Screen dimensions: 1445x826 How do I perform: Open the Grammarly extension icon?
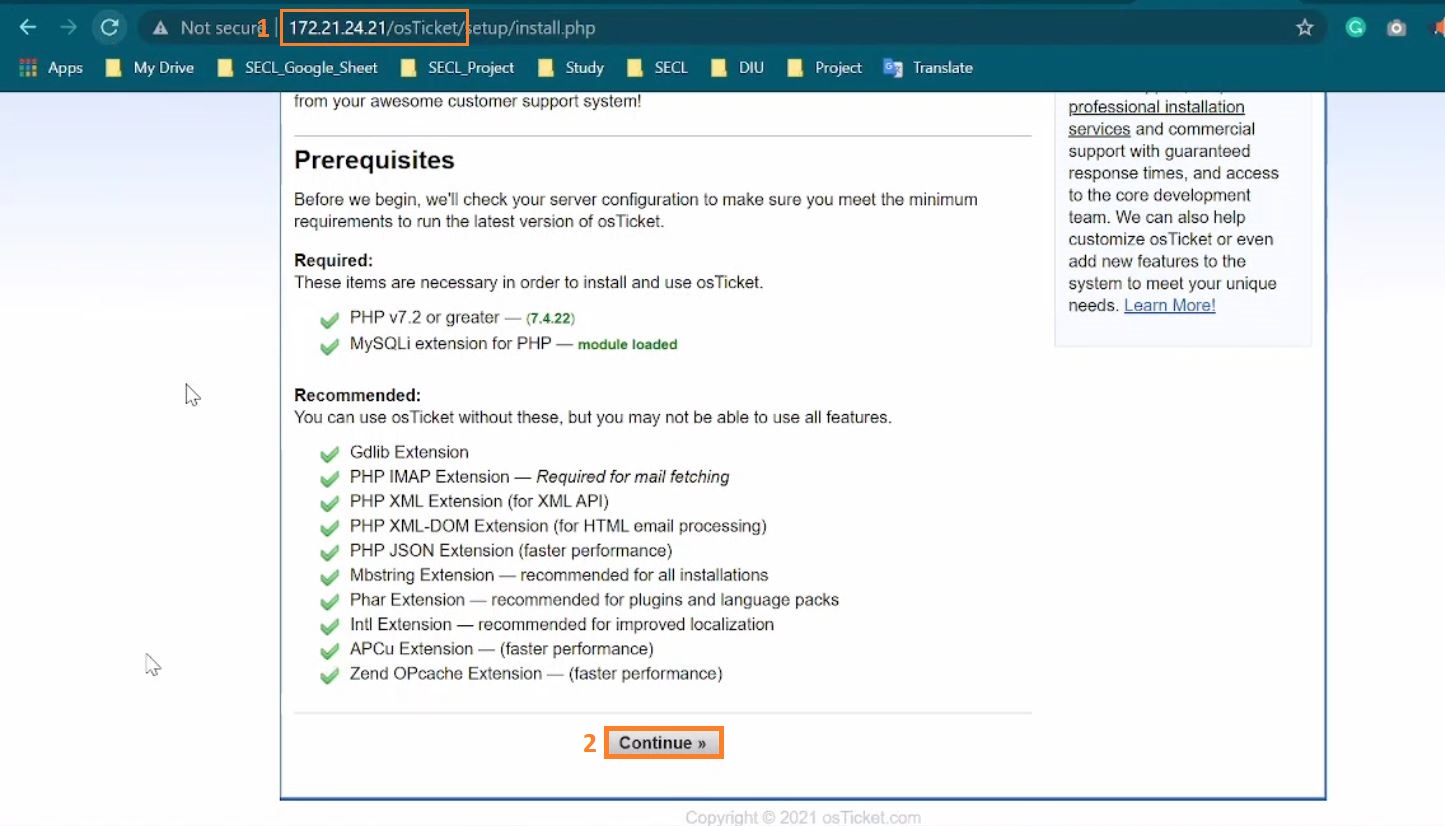click(1356, 28)
